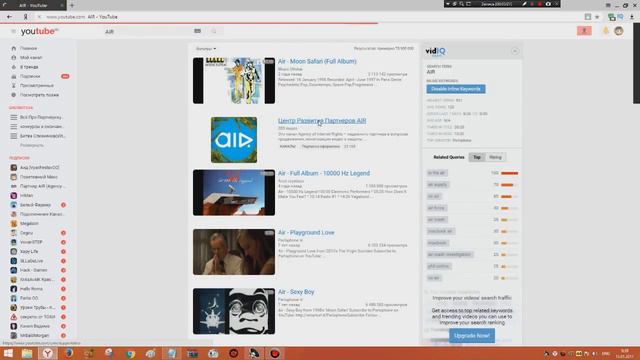640x360 pixels.
Task: Open Yandex browser taskbar icon
Action: point(48,353)
